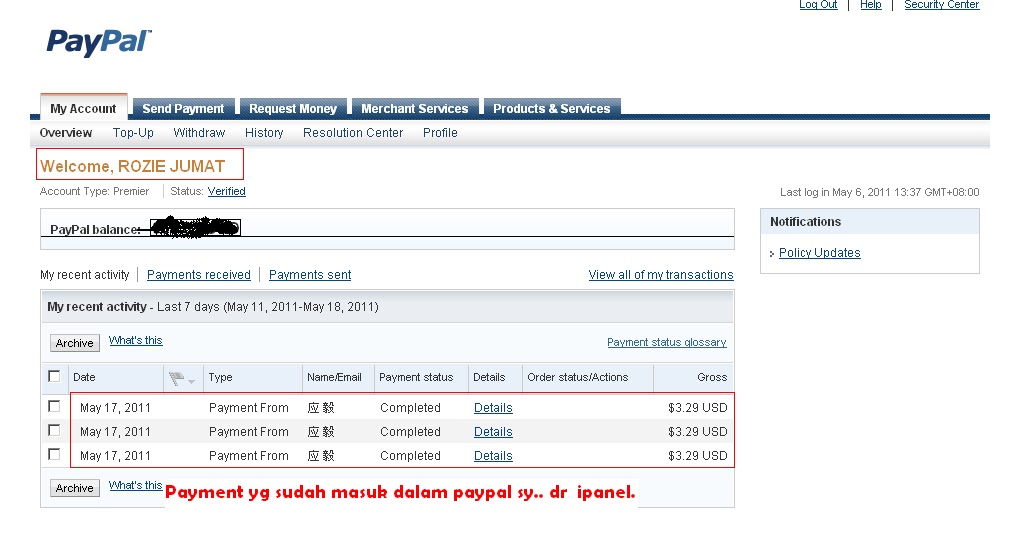Click the Log Out link
The width and height of the screenshot is (1027, 533).
pyautogui.click(x=818, y=5)
